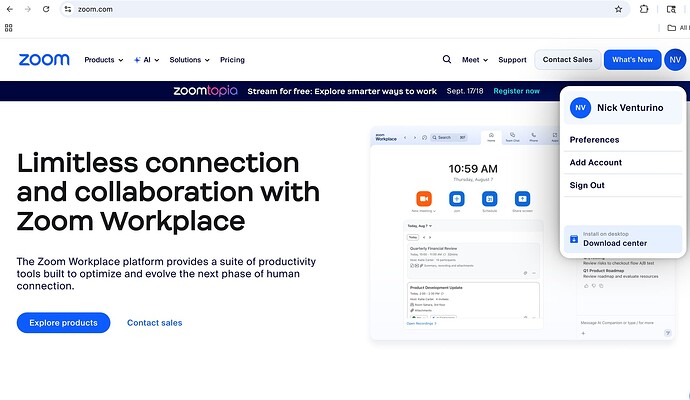Viewport: 690px width, 400px height.
Task: Click the What's New button
Action: 632,59
